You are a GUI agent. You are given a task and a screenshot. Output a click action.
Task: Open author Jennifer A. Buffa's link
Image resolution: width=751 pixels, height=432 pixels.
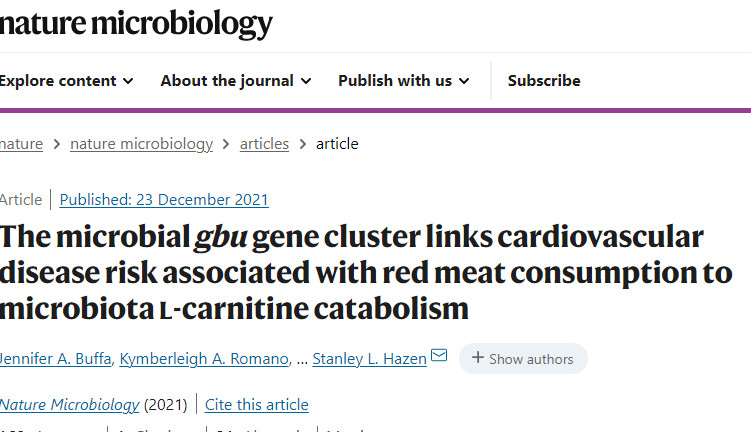[56, 359]
